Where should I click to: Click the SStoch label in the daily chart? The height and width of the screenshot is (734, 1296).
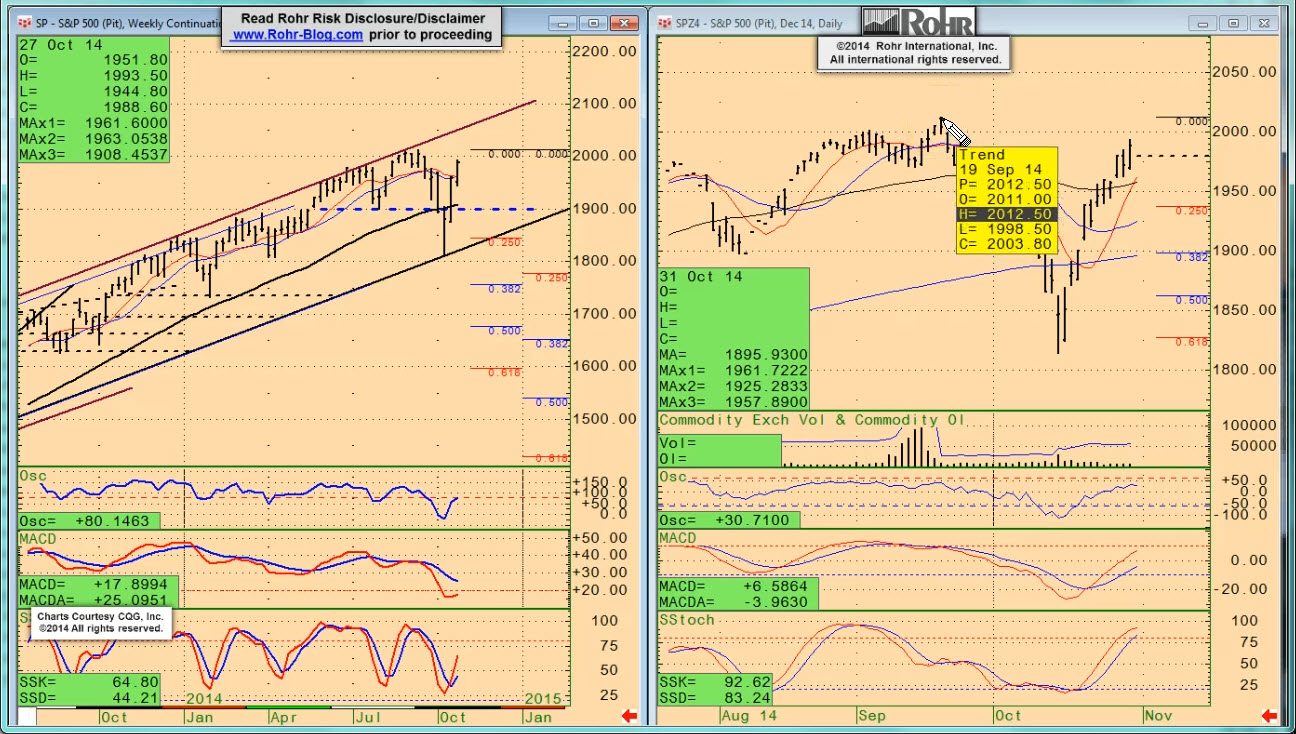click(x=687, y=620)
